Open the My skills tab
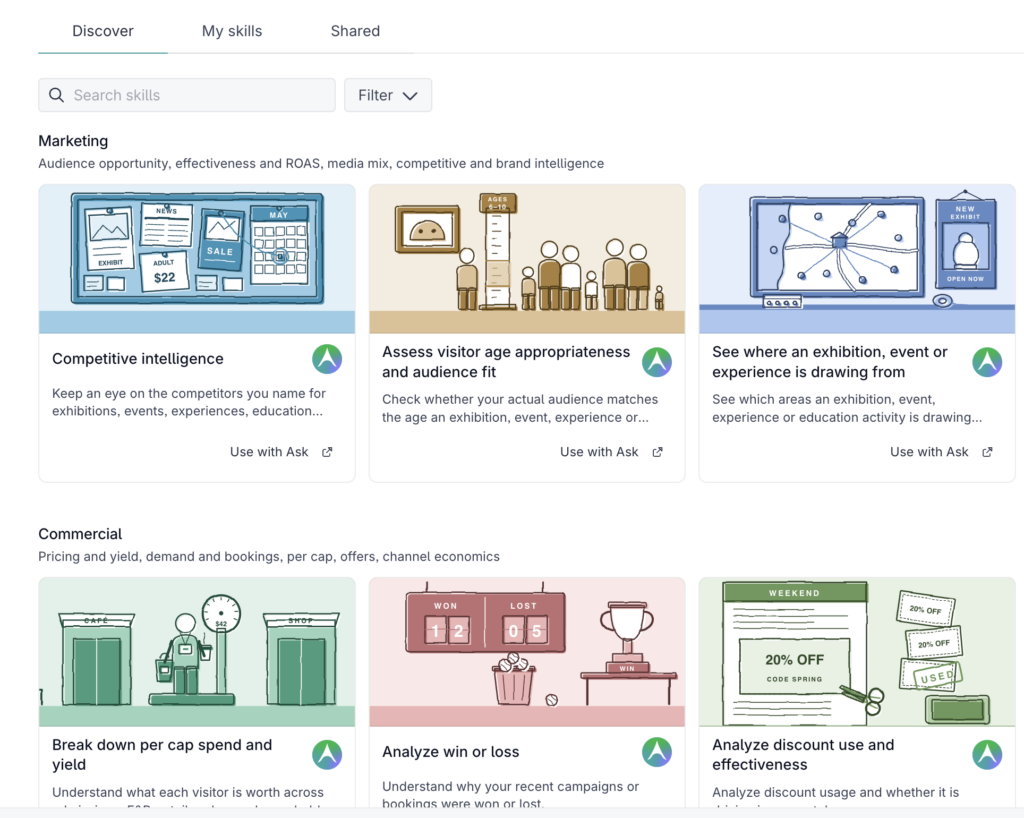 (232, 31)
